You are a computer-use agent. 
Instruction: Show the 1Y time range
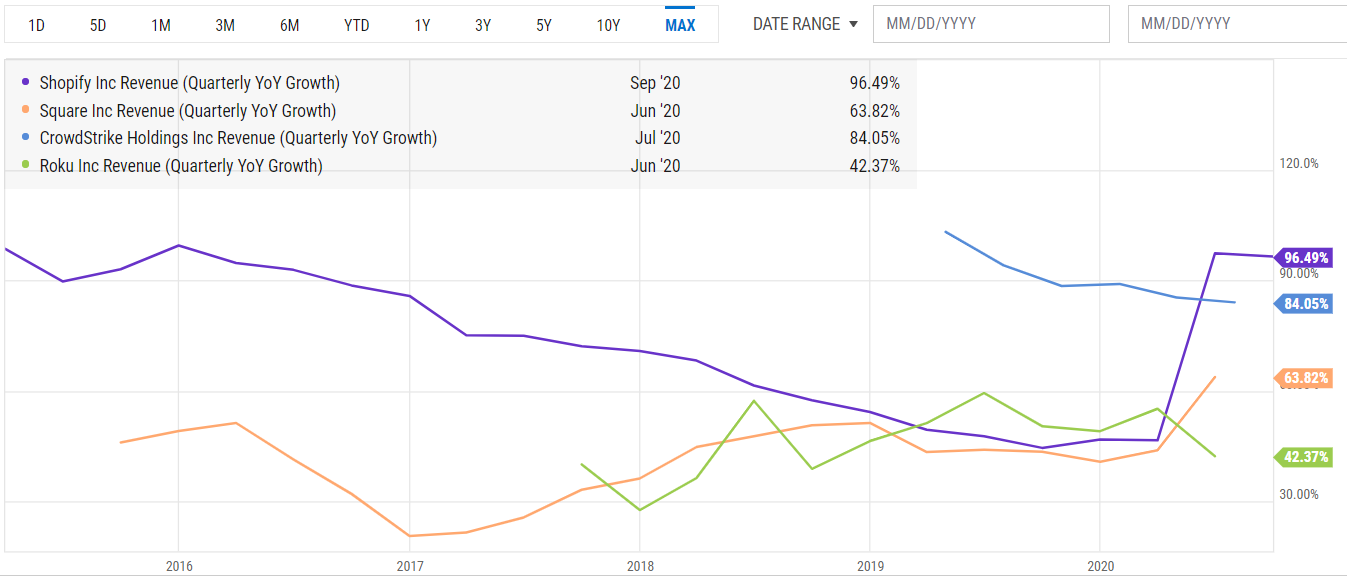[423, 25]
